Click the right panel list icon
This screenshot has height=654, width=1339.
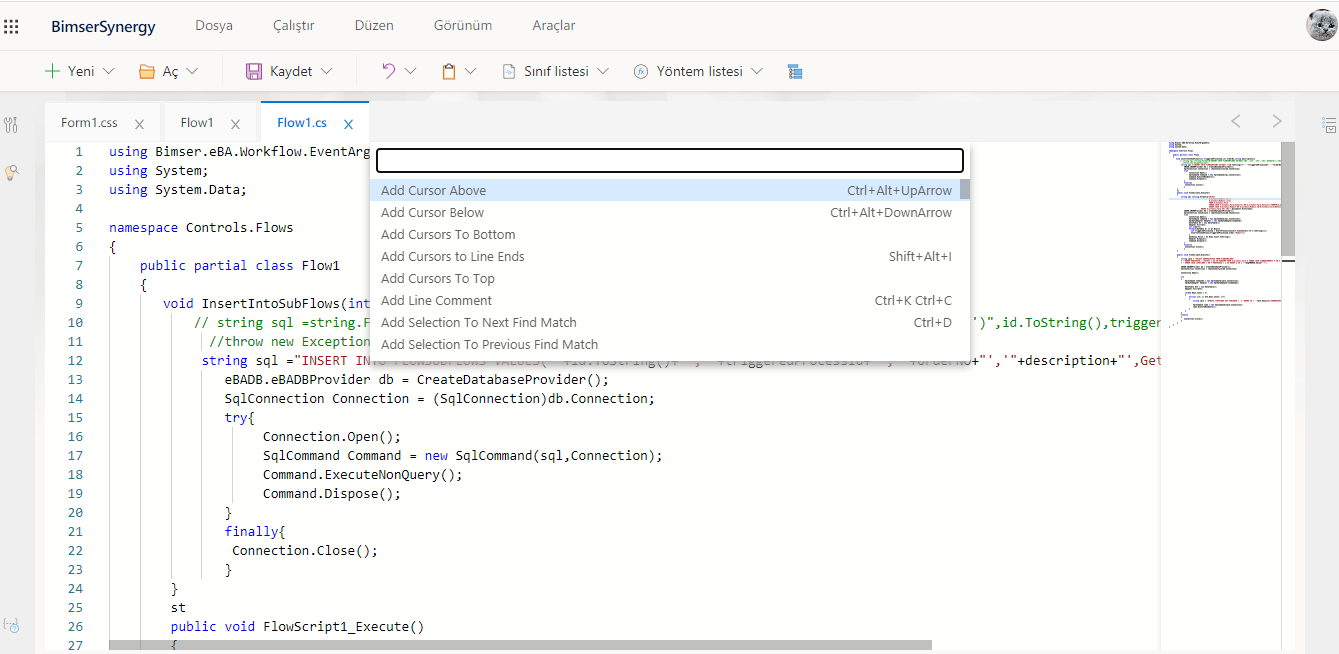click(x=1329, y=125)
